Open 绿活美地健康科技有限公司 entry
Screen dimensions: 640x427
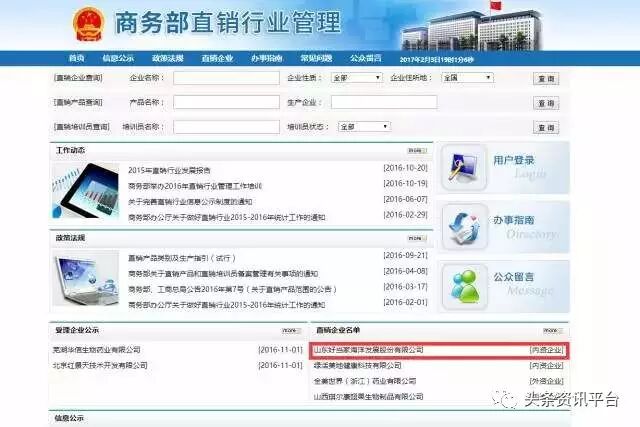tap(358, 366)
